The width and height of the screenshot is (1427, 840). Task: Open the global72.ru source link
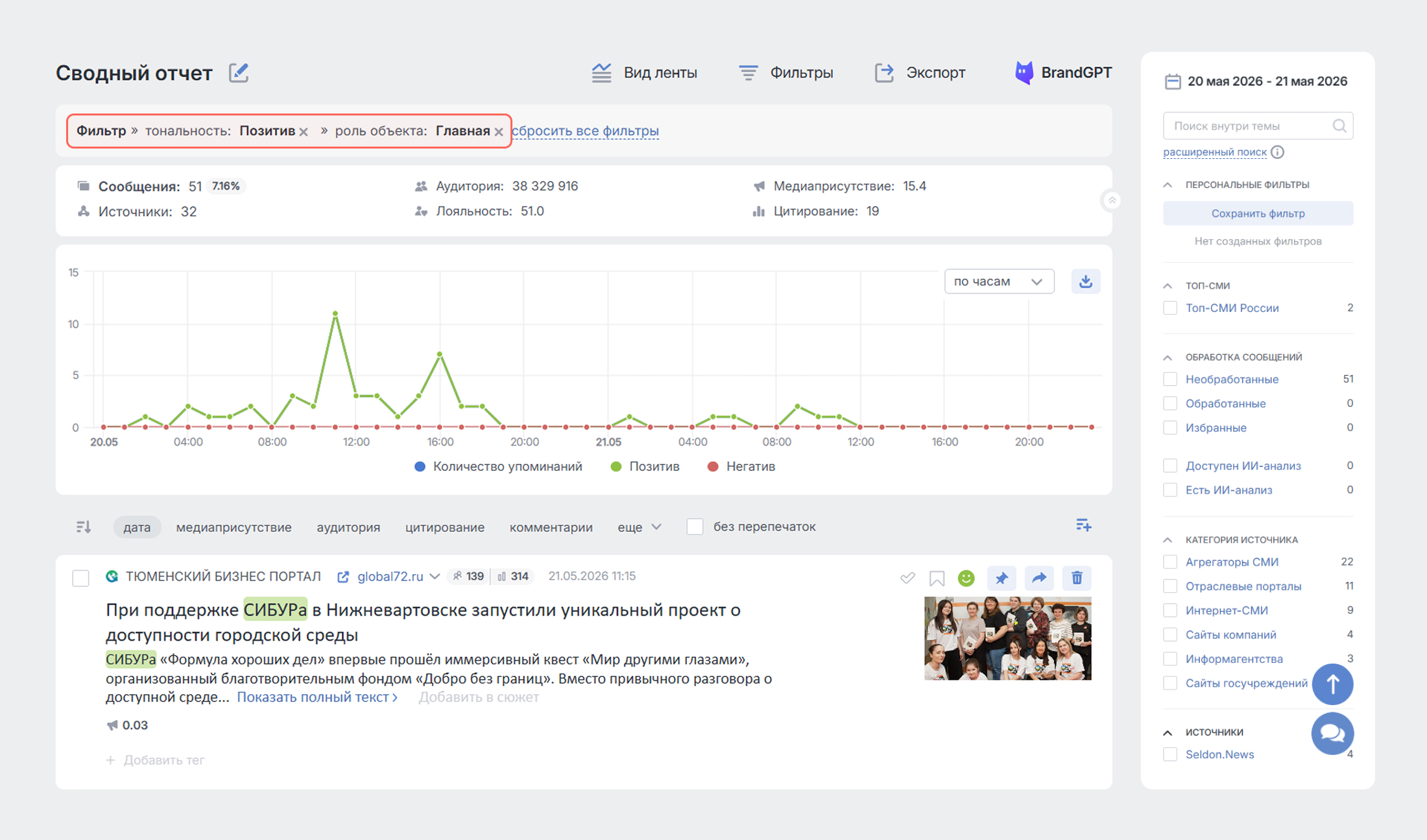point(390,576)
